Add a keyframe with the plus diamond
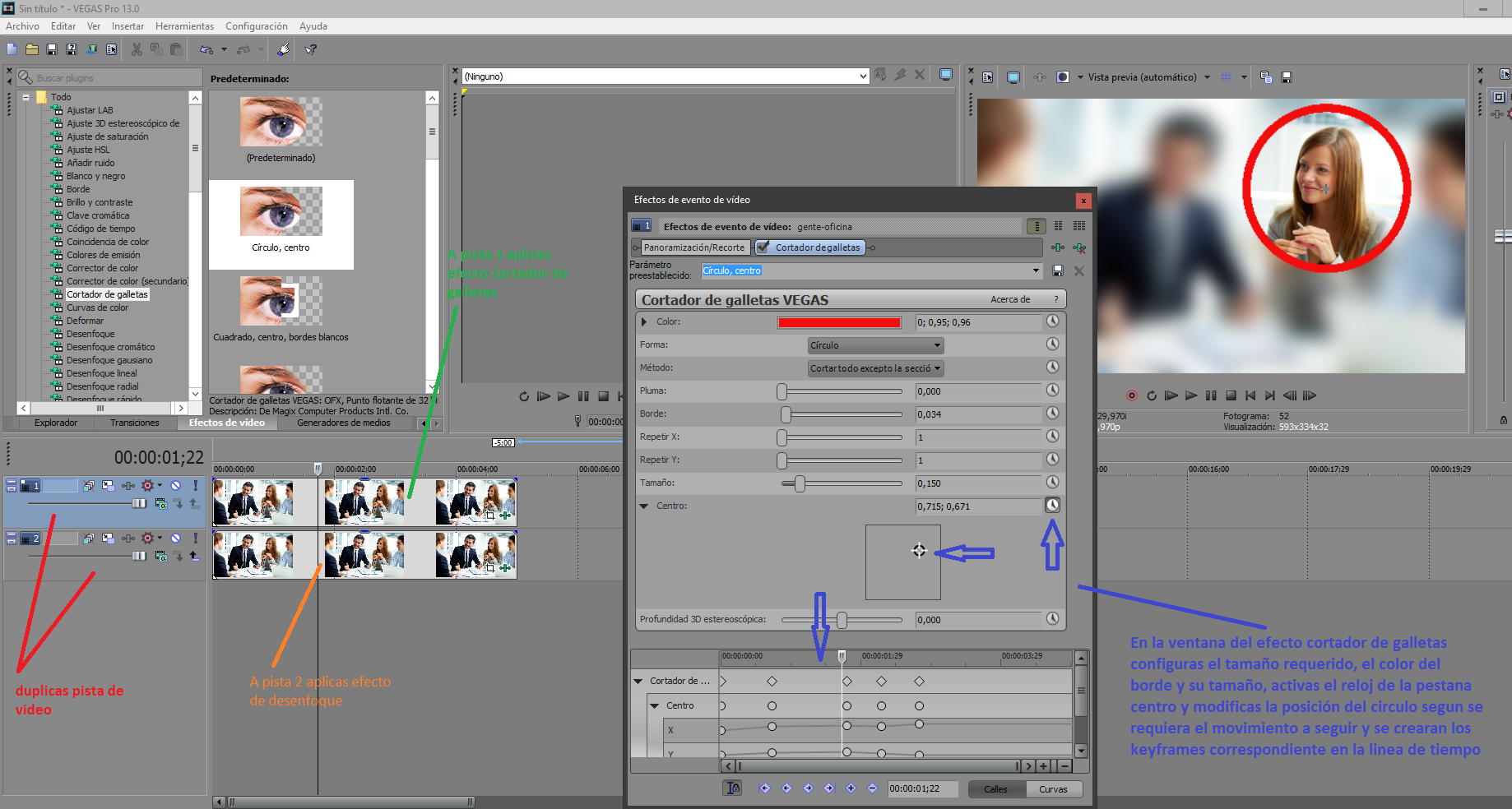The height and width of the screenshot is (809, 1512). 851,788
